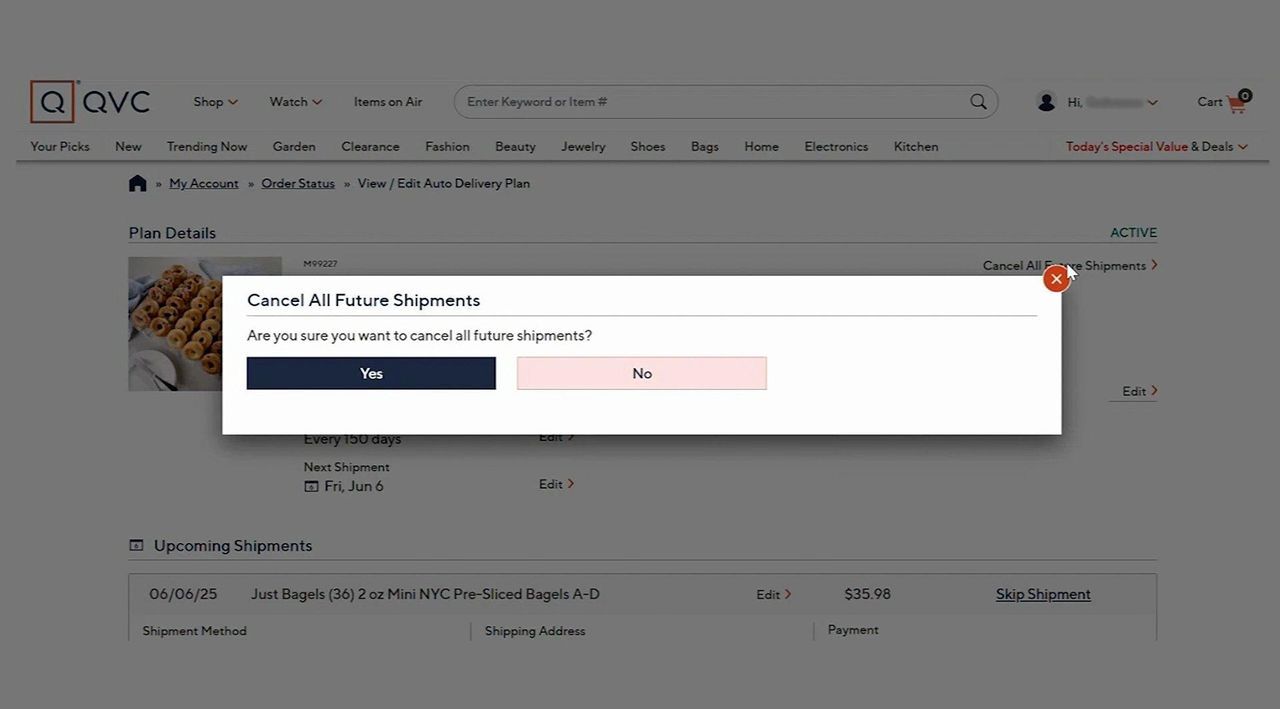Viewport: 1280px width, 709px height.
Task: Open Trending Now
Action: [207, 146]
